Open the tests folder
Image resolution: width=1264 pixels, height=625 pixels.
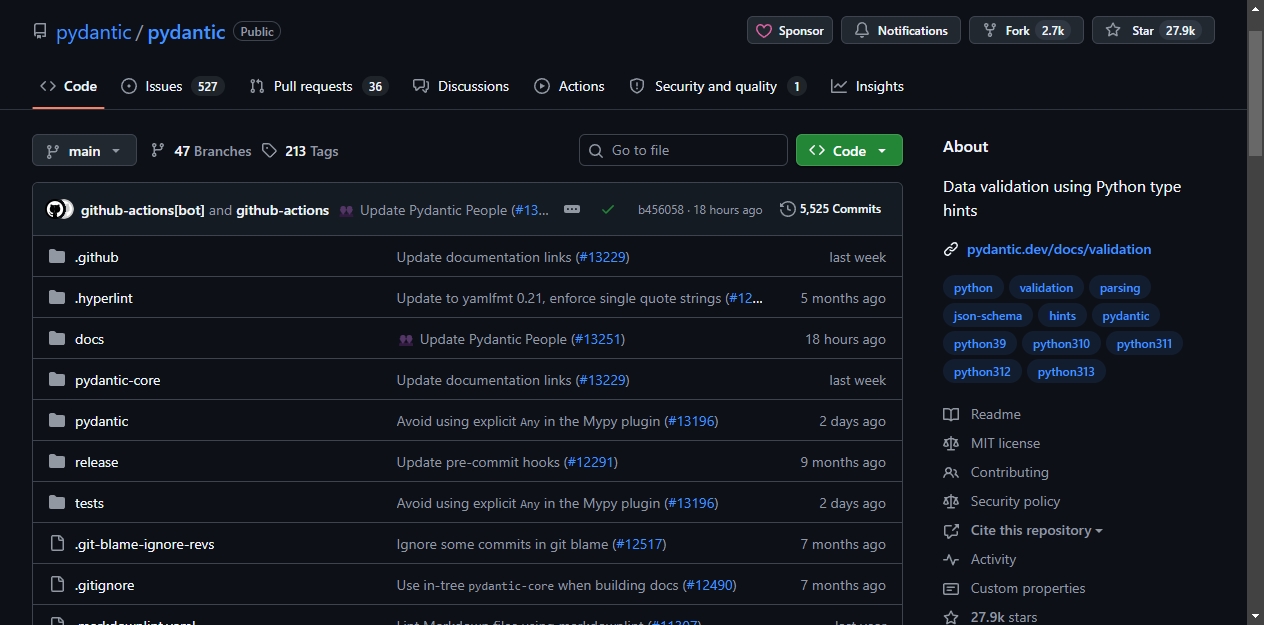[89, 503]
